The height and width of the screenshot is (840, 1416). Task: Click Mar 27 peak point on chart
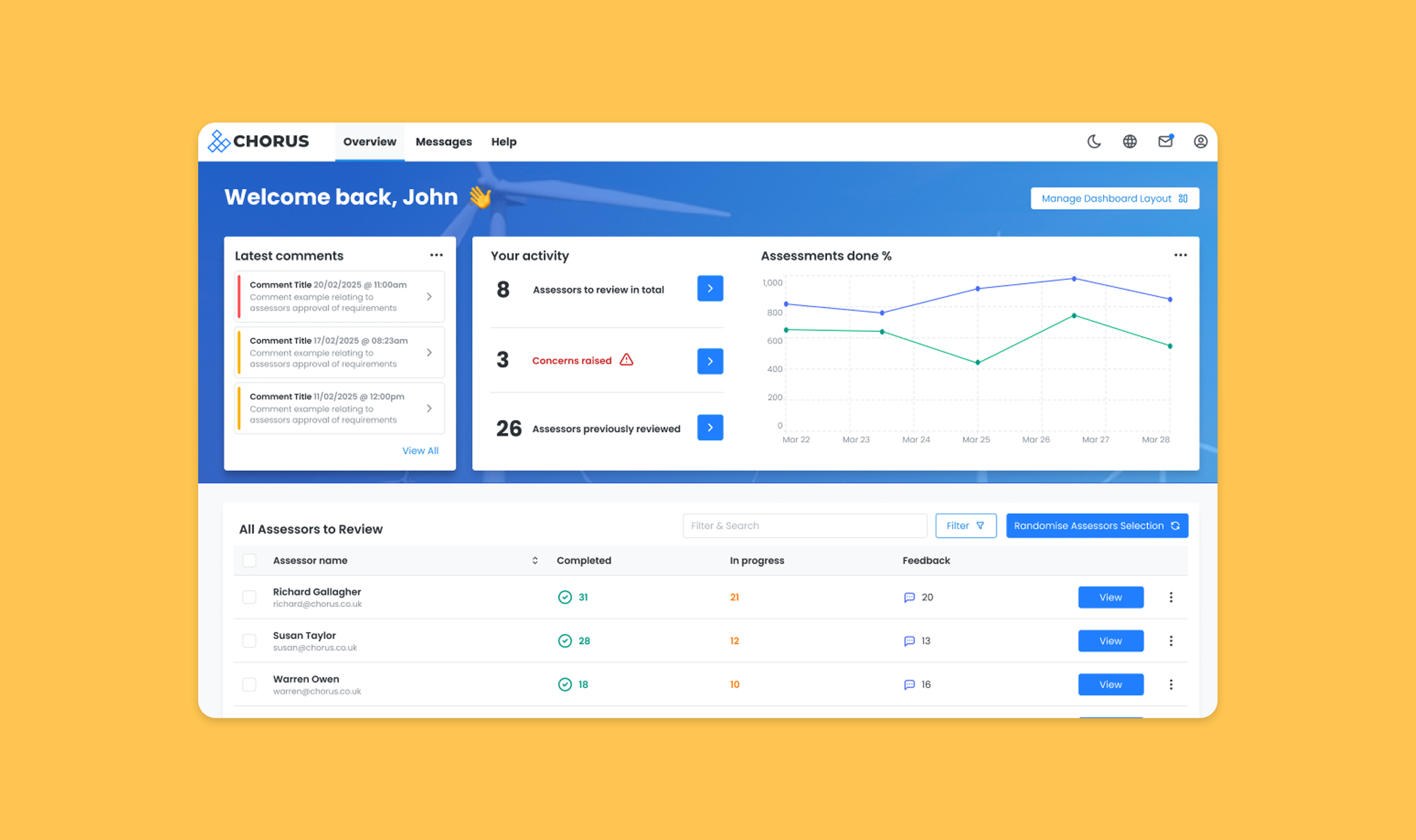tap(1074, 279)
